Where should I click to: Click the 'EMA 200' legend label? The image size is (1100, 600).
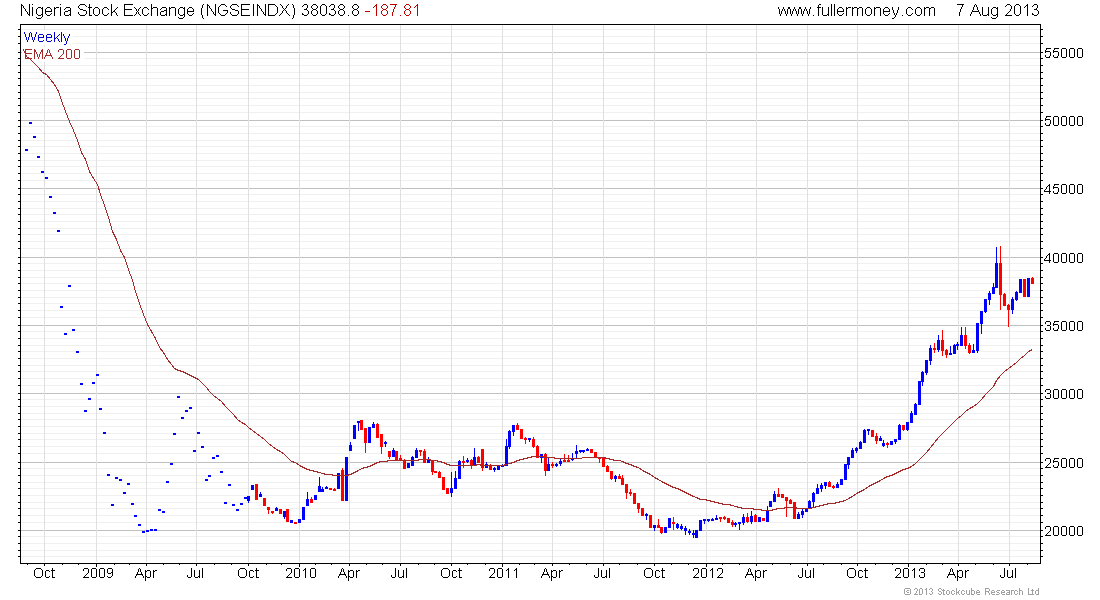[52, 54]
